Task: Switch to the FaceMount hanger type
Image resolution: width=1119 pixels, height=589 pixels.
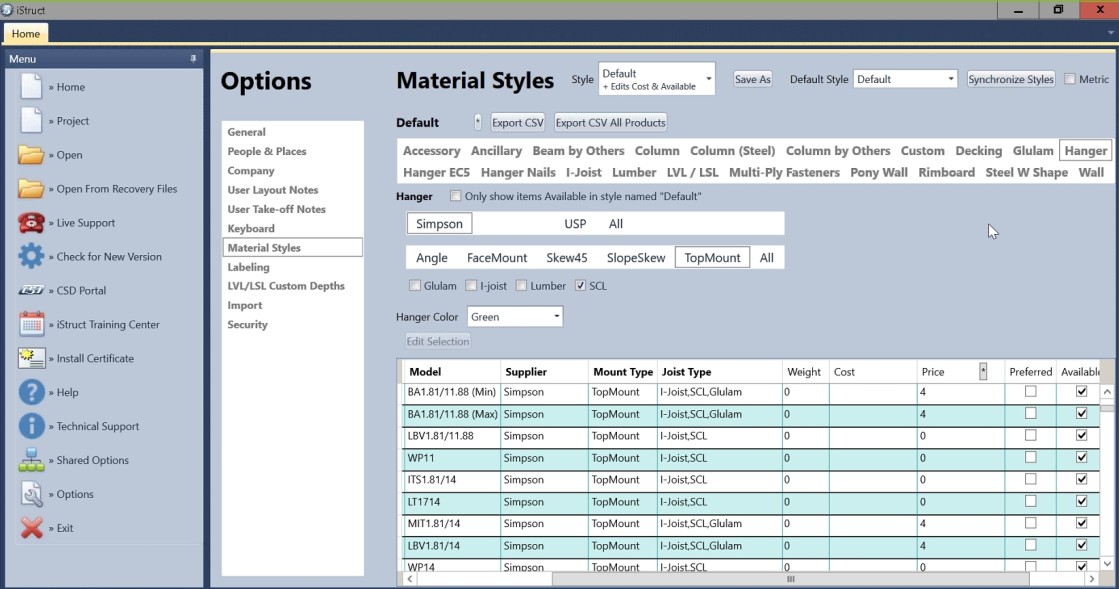Action: (497, 257)
